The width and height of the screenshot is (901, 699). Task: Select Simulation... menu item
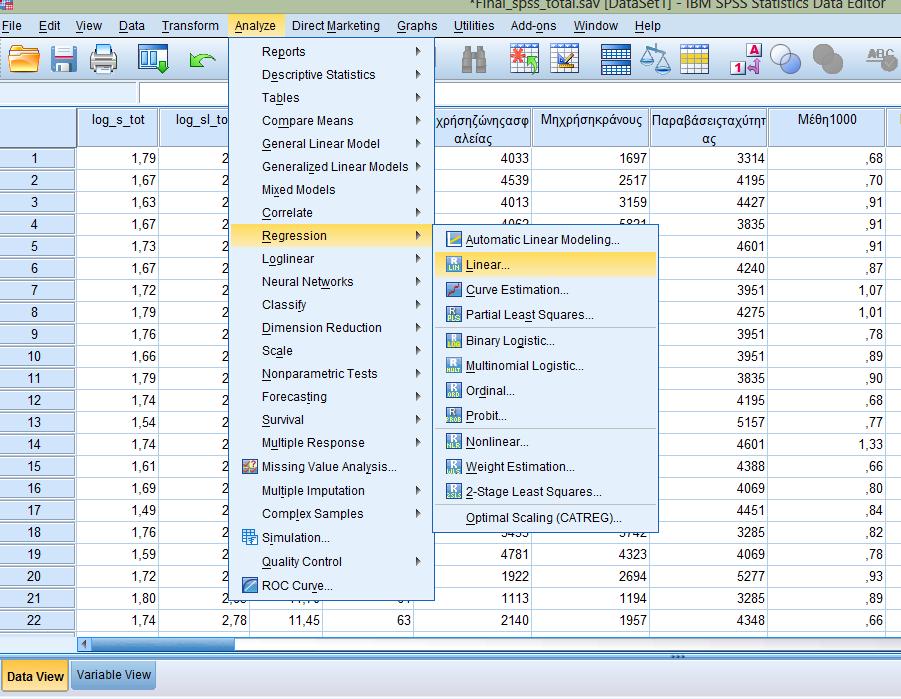(331, 538)
